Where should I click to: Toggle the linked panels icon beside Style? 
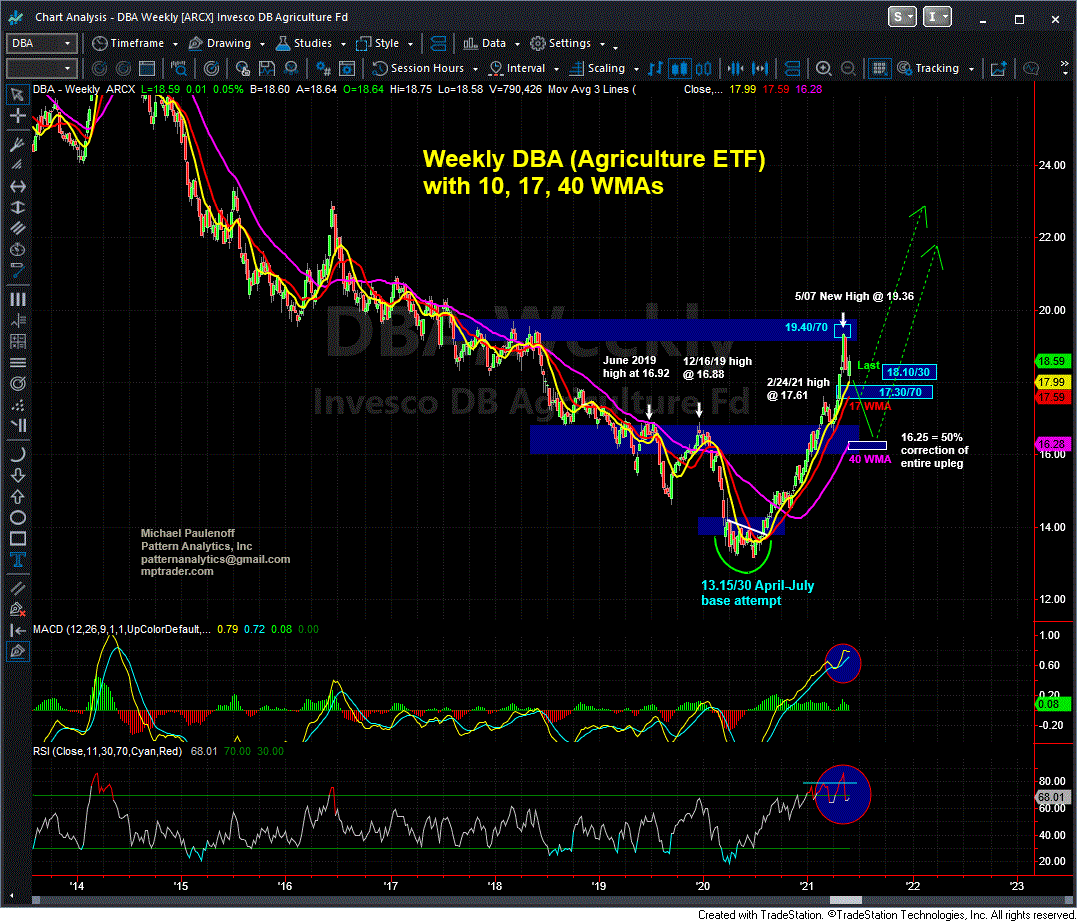438,43
